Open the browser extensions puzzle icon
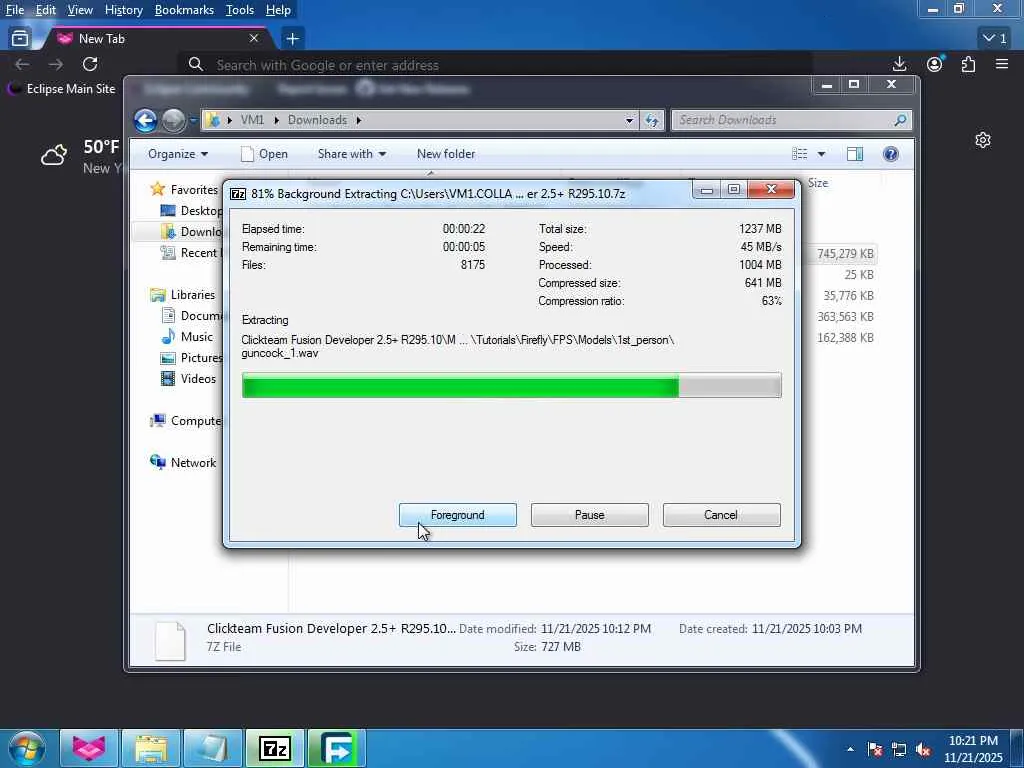This screenshot has height=768, width=1024. [x=968, y=64]
